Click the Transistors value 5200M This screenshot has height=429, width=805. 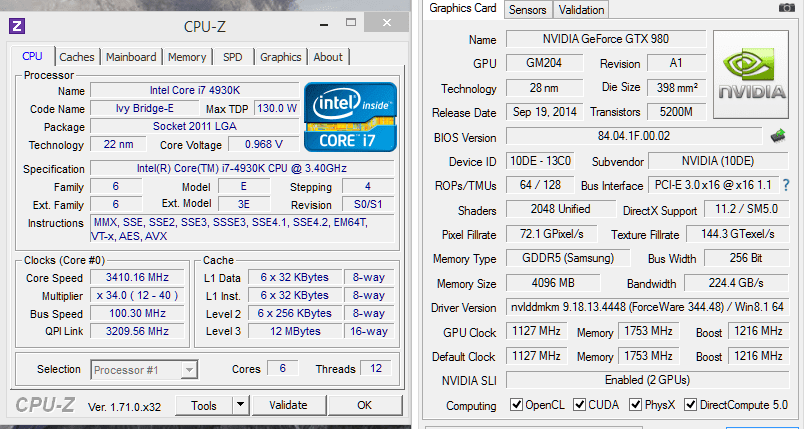(x=677, y=112)
